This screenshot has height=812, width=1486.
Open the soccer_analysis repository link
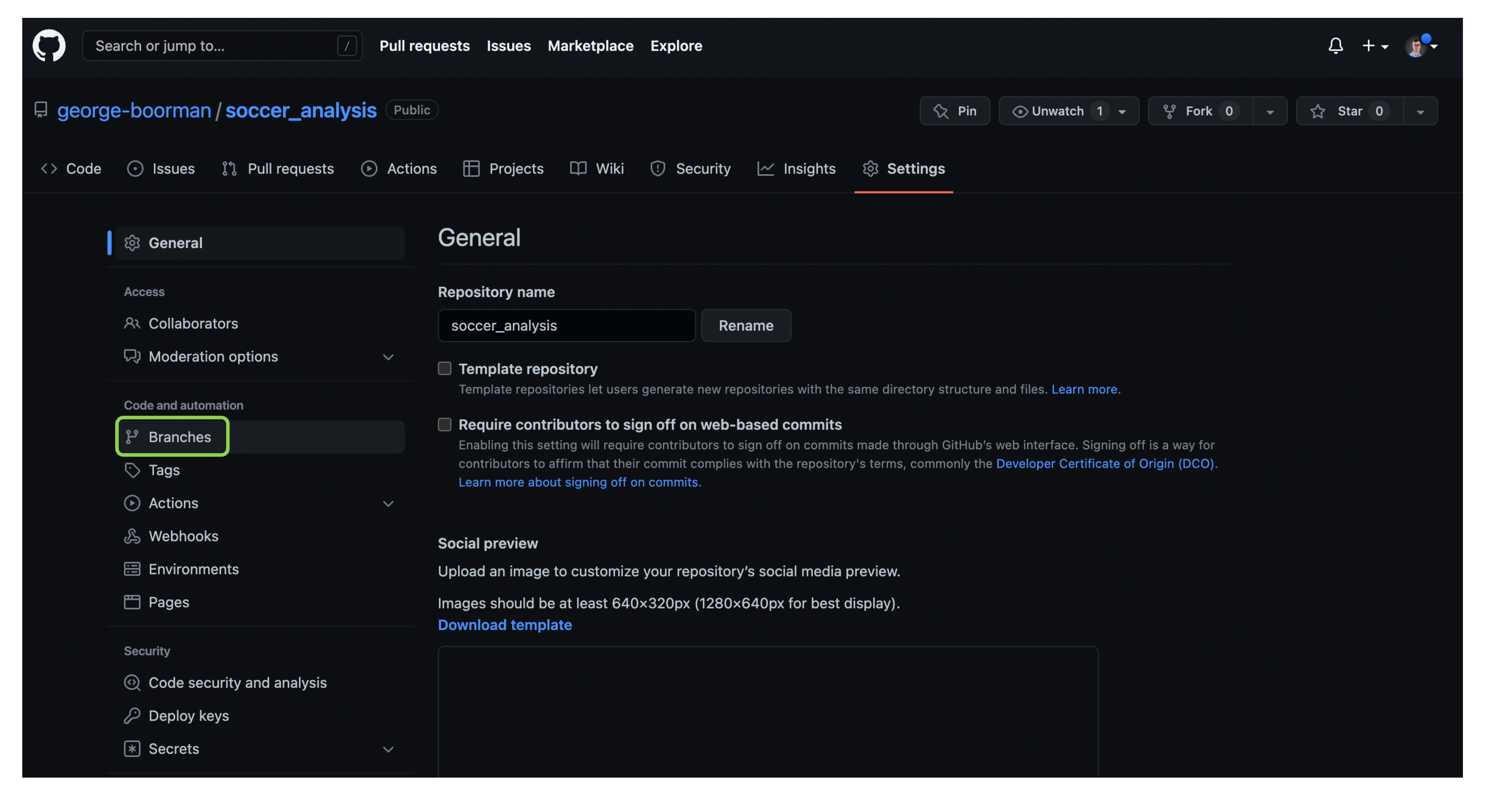(301, 110)
